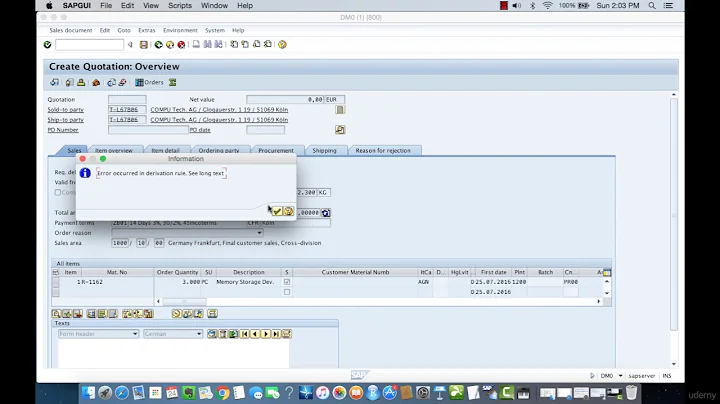
Task: Toggle the S checkbox in the empty second row
Action: (287, 292)
